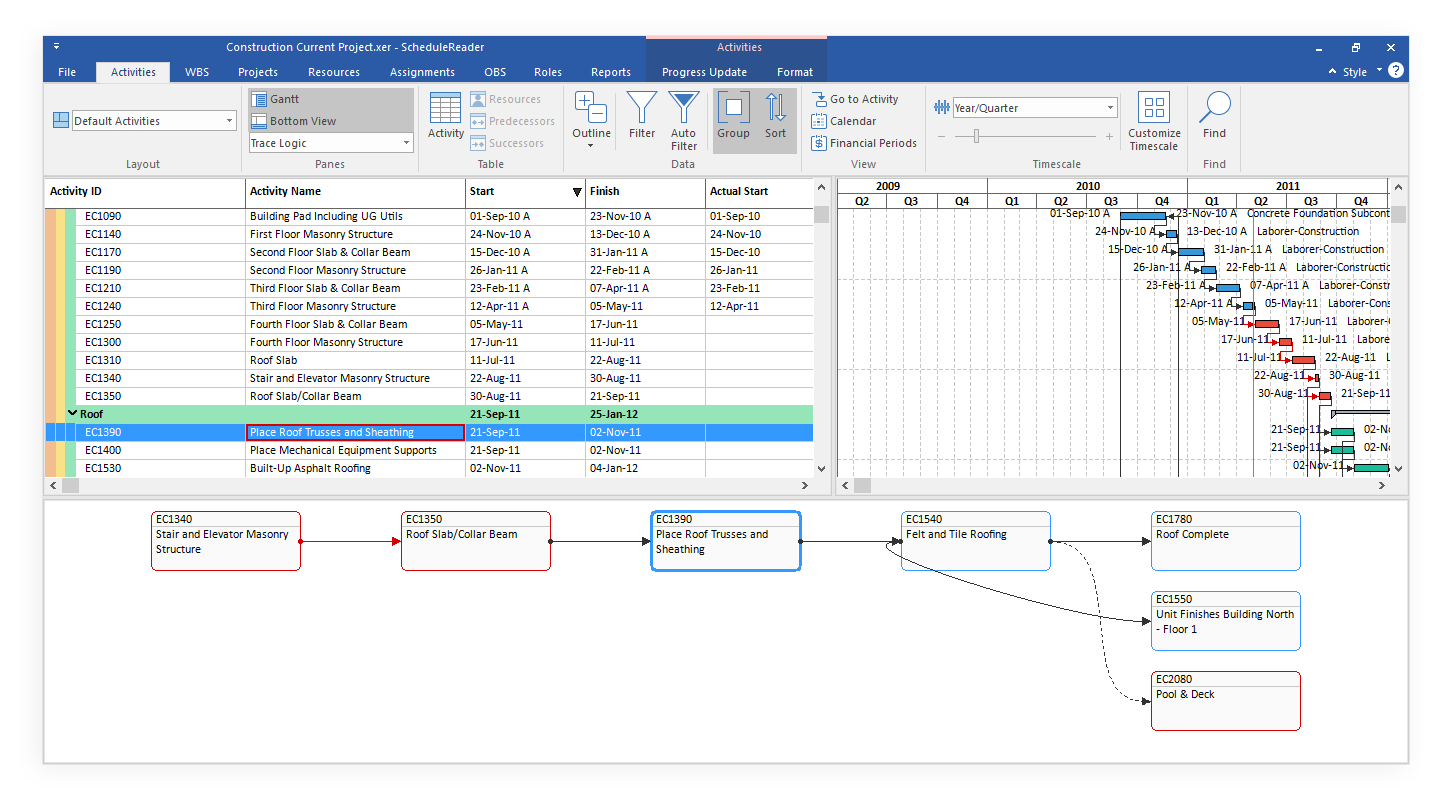The width and height of the screenshot is (1452, 800).
Task: Click the Start column sort arrow
Action: tap(576, 191)
